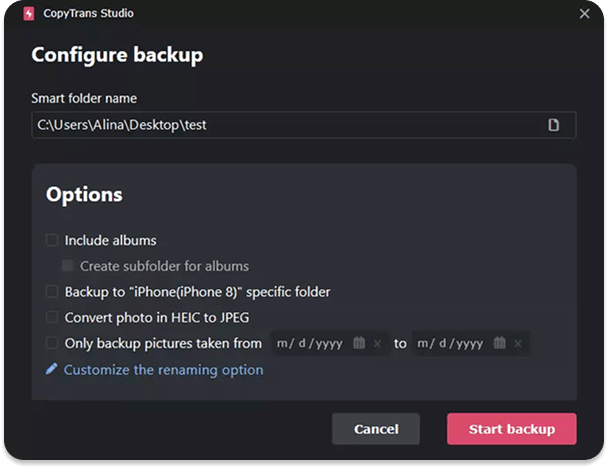Open Customize the renaming option link

click(163, 370)
